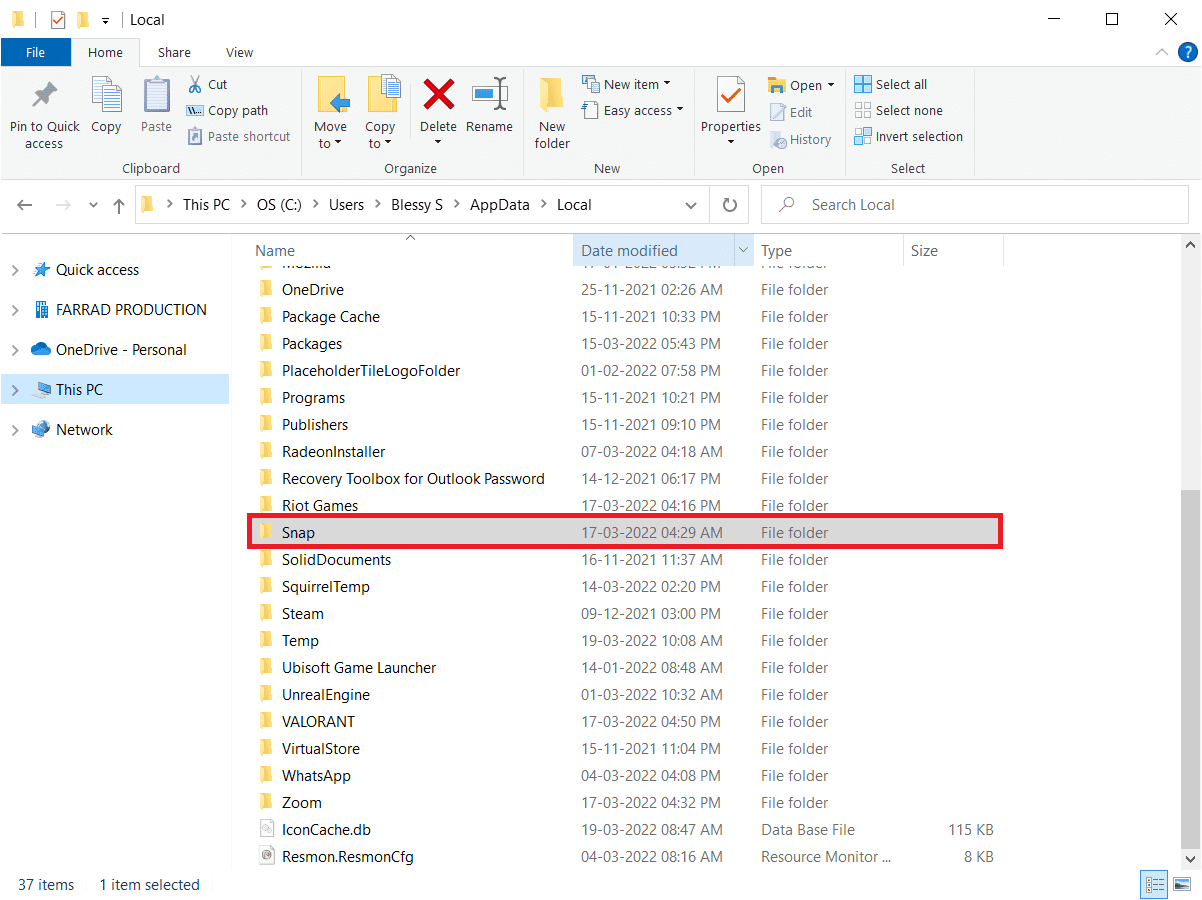Click the Rename icon in ribbon

489,96
